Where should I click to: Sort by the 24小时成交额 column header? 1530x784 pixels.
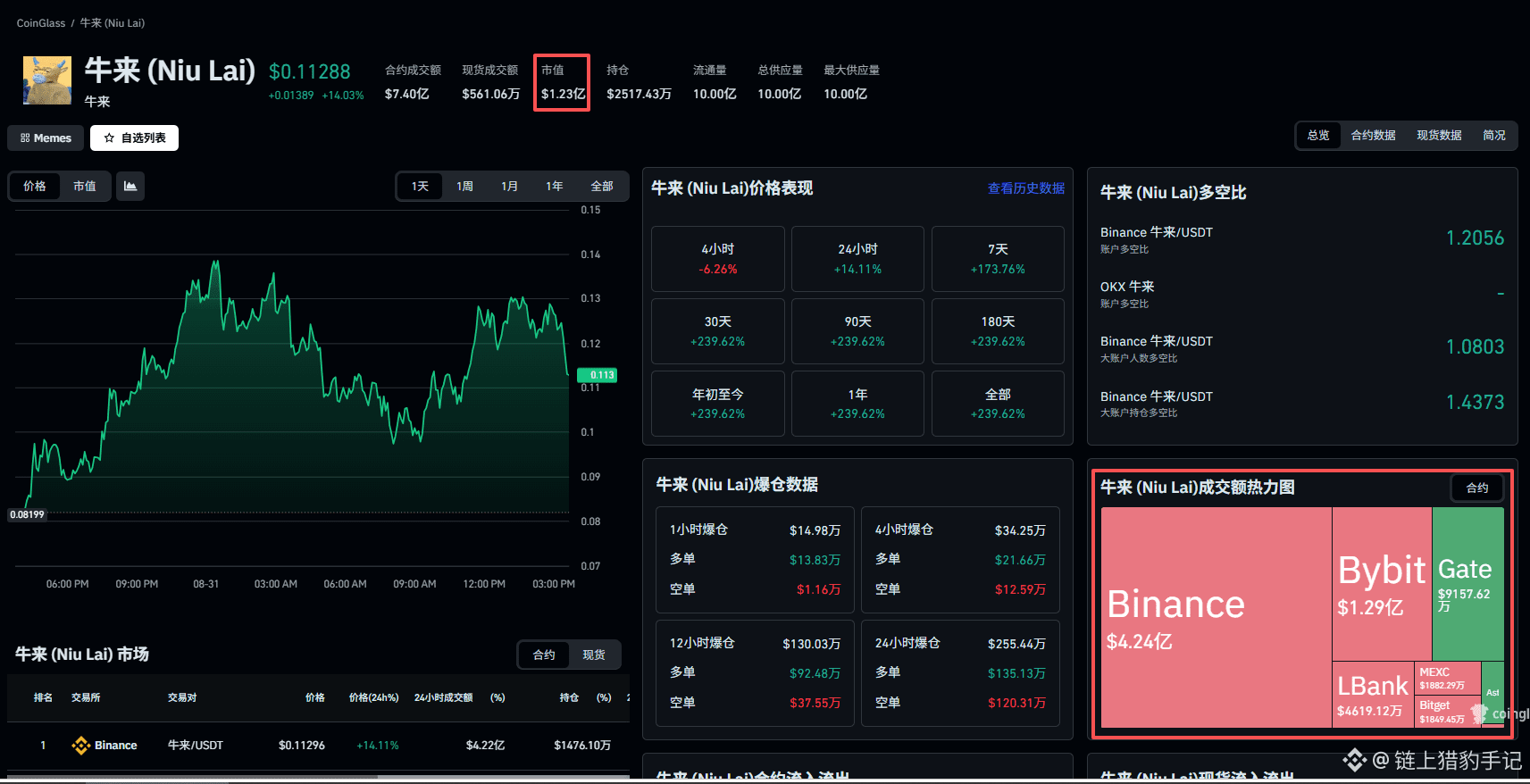[443, 697]
